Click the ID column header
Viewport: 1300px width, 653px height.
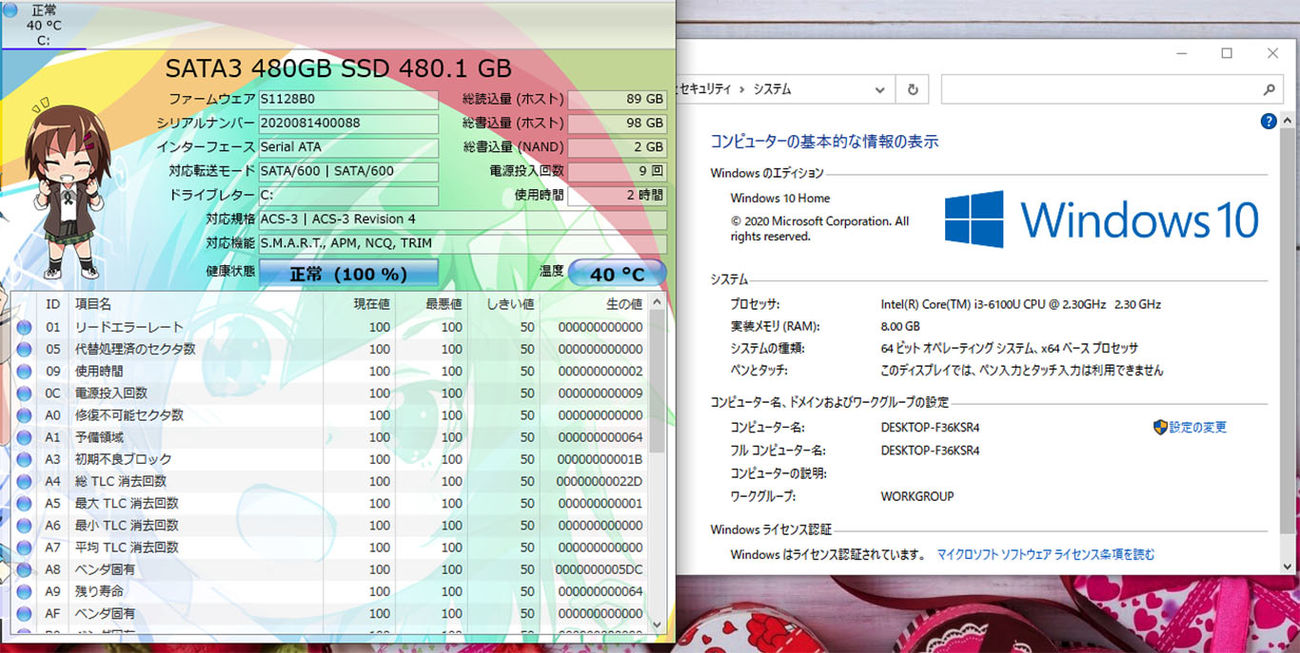click(52, 304)
